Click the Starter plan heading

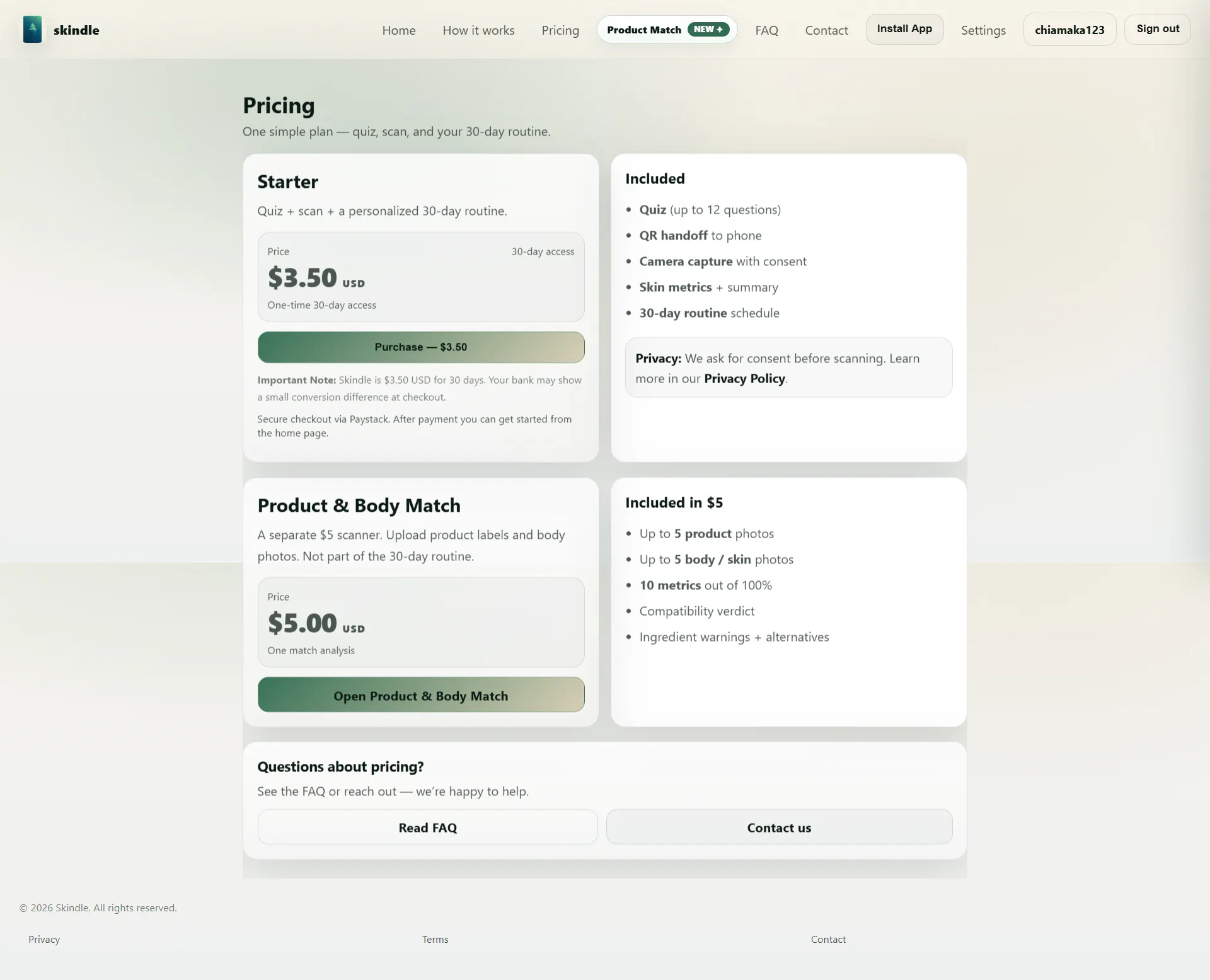pyautogui.click(x=287, y=182)
